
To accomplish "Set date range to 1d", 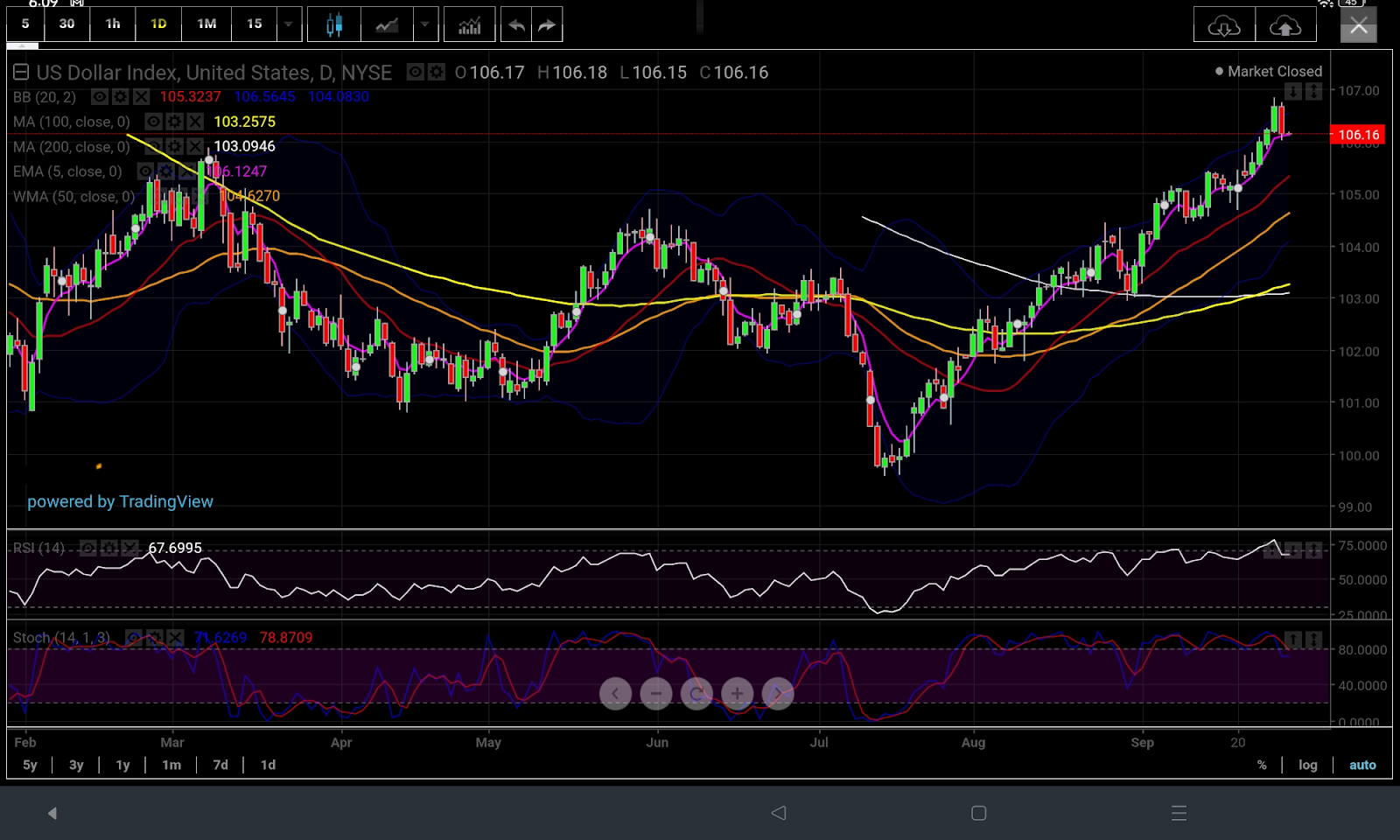I will (x=268, y=765).
